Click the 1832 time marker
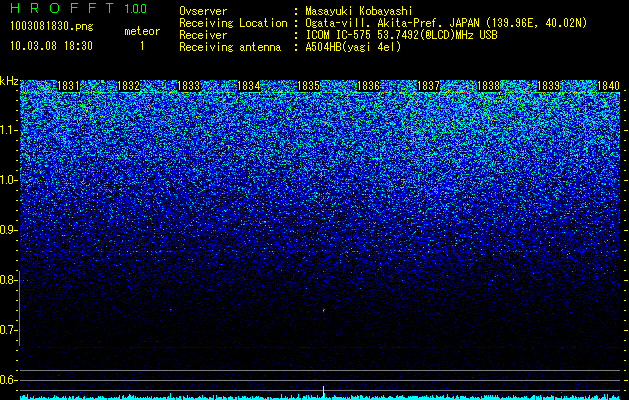629x400 pixels. [128, 86]
